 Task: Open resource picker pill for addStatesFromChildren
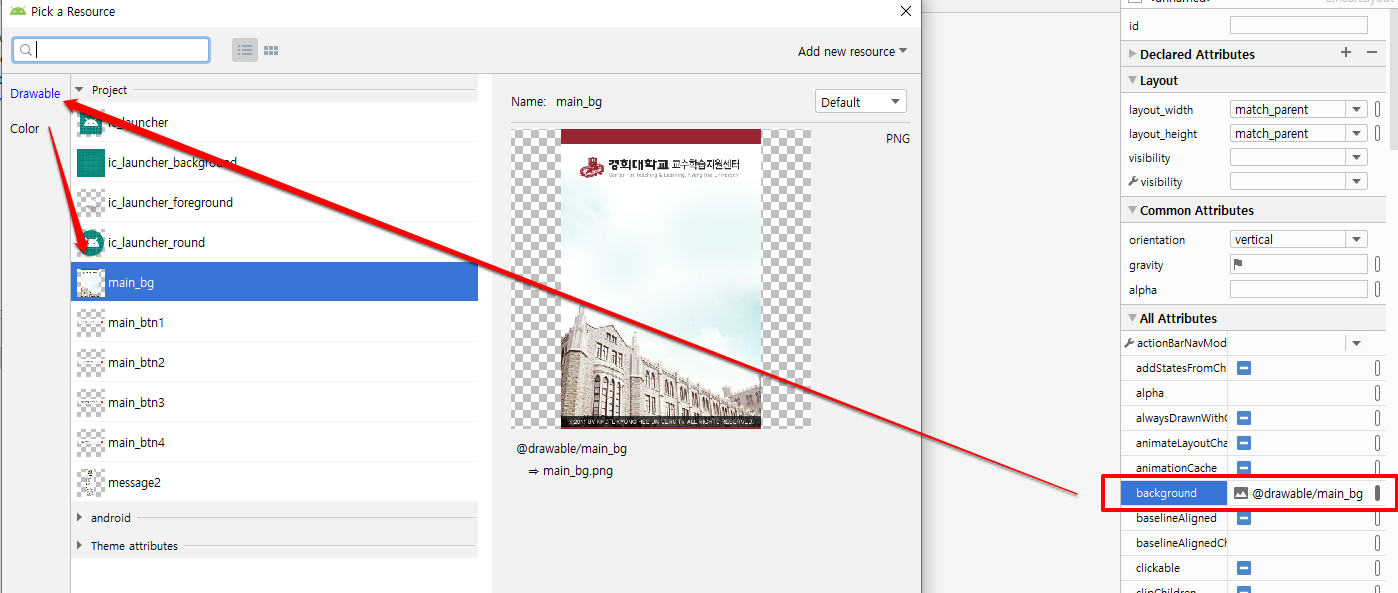(x=1378, y=368)
